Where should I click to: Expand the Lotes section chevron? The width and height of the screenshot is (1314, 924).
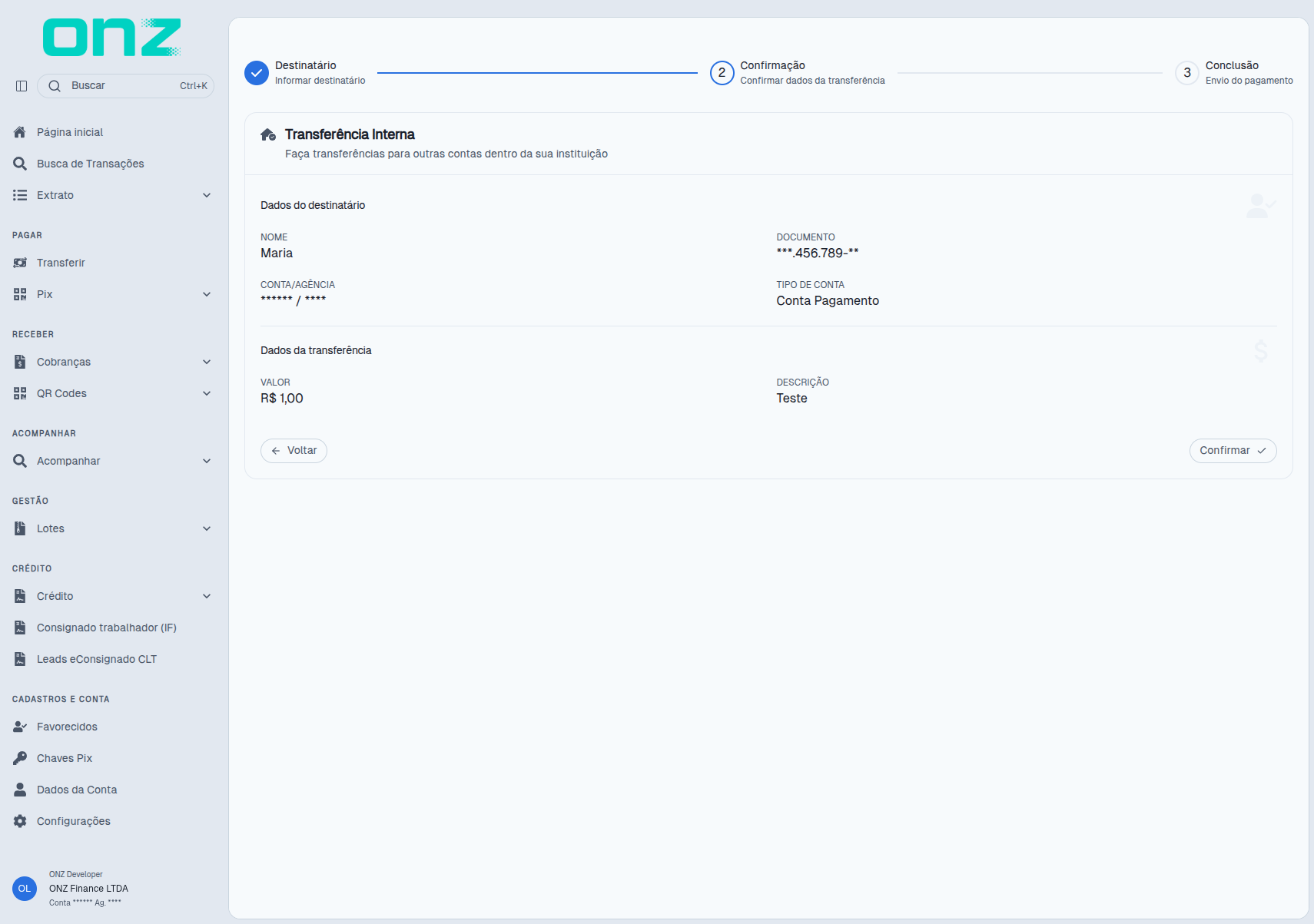pyautogui.click(x=207, y=528)
